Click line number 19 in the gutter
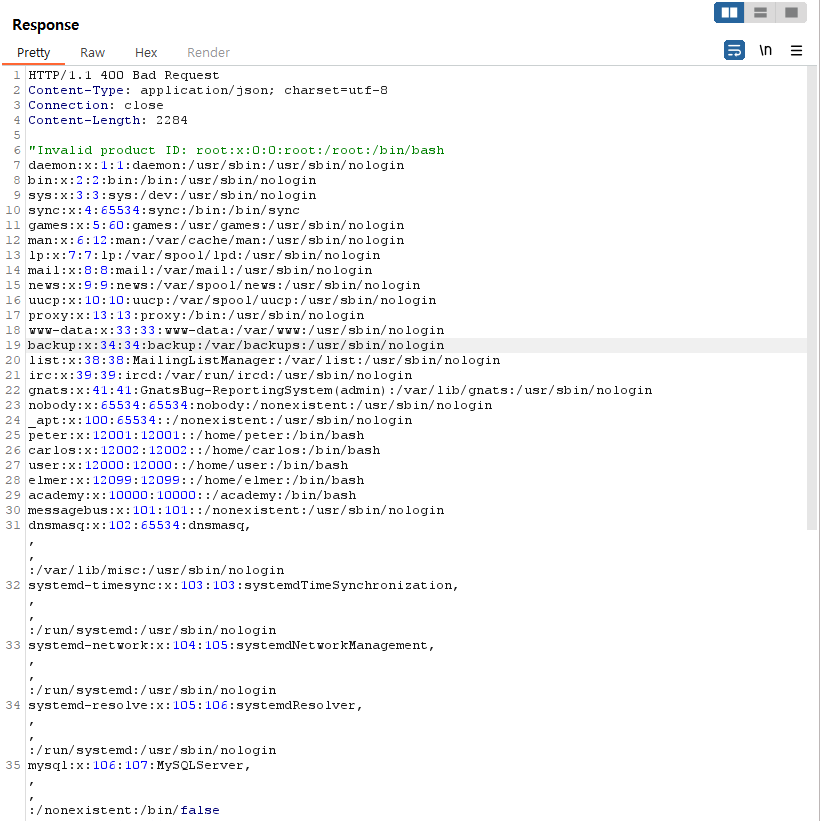Screen dimensions: 822x821 point(13,345)
